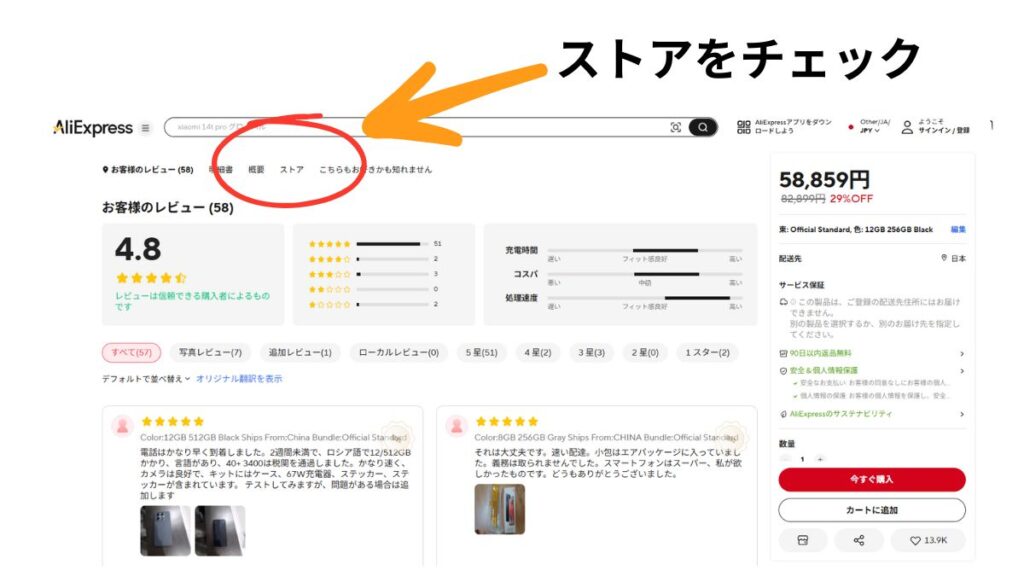Expand the 安全＆個人情報保護 row
This screenshot has height=576, width=1024.
click(x=872, y=370)
